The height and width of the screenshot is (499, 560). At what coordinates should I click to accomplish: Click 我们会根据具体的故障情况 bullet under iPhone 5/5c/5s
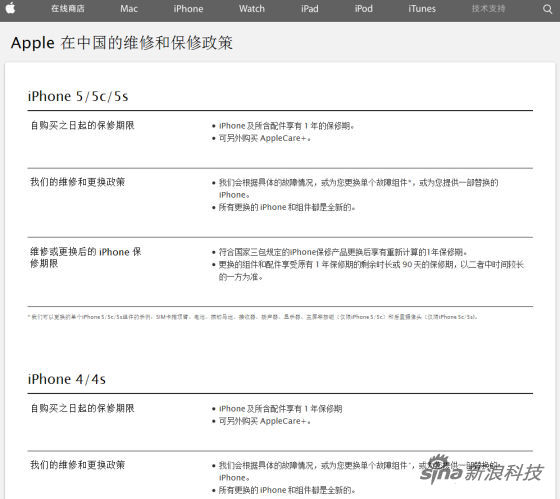(358, 189)
